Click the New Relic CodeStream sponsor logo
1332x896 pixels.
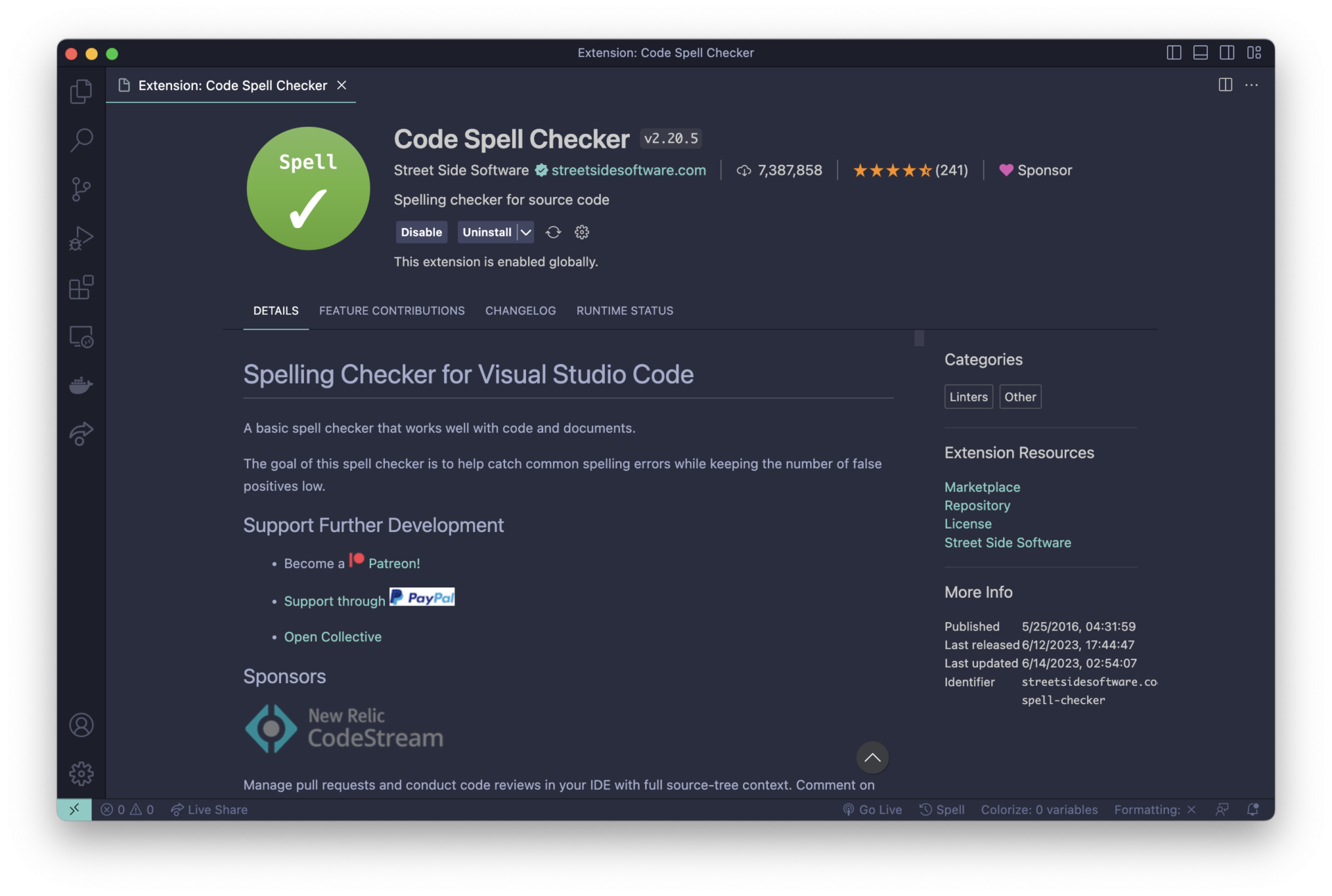pos(344,728)
